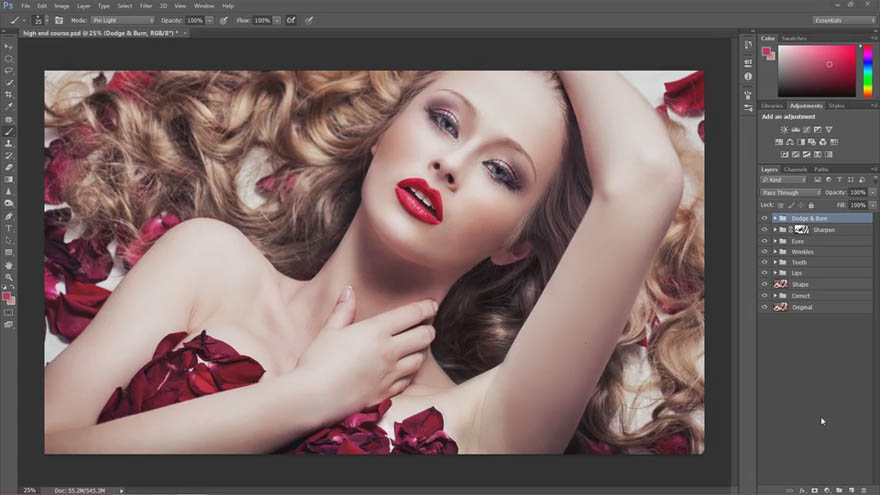Switch to the Channels tab
880x495 pixels.
click(795, 169)
